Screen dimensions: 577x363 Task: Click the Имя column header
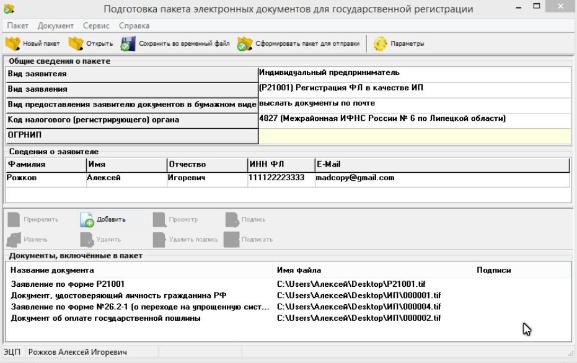127,165
